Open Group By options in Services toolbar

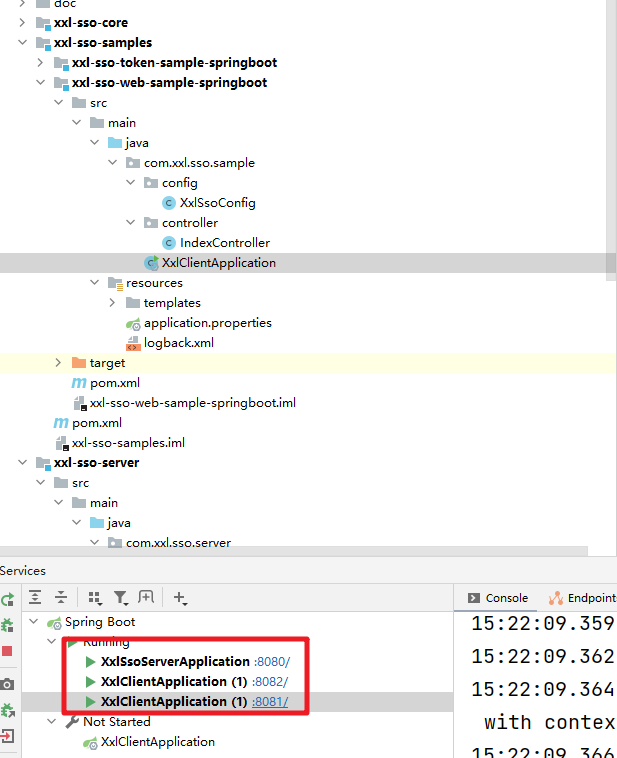coord(95,598)
